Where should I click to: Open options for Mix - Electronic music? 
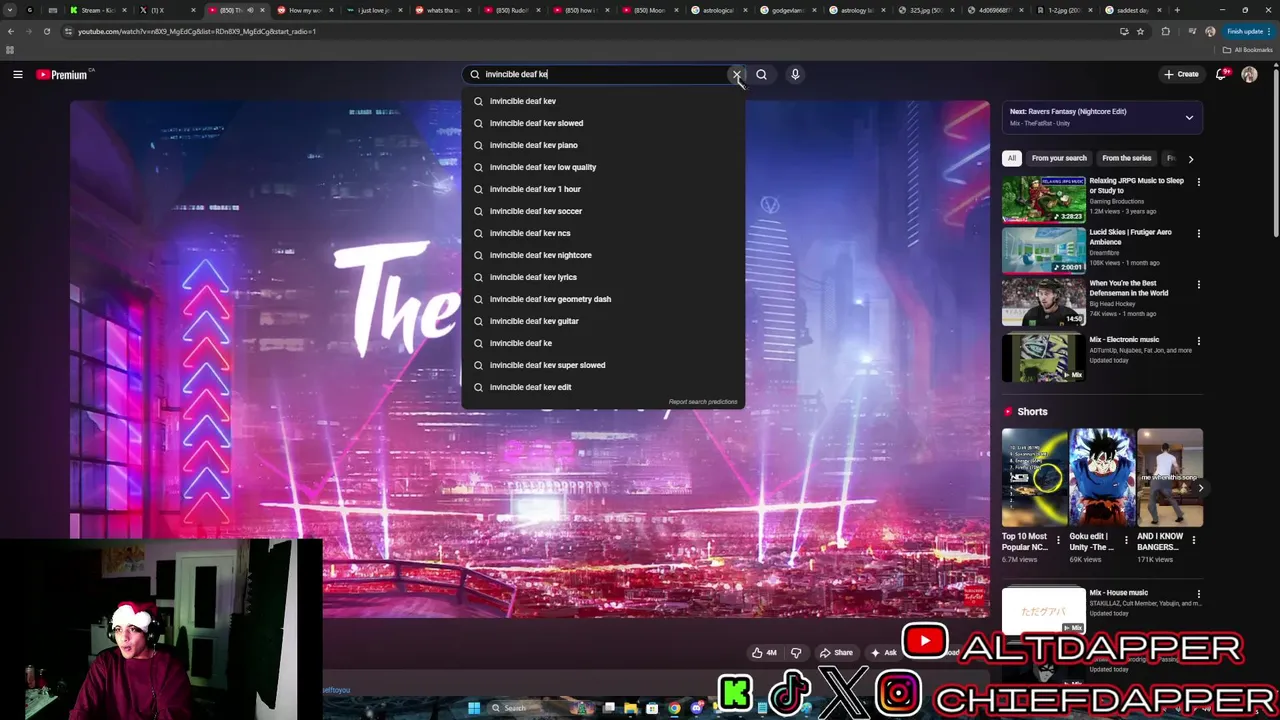[x=1198, y=341]
